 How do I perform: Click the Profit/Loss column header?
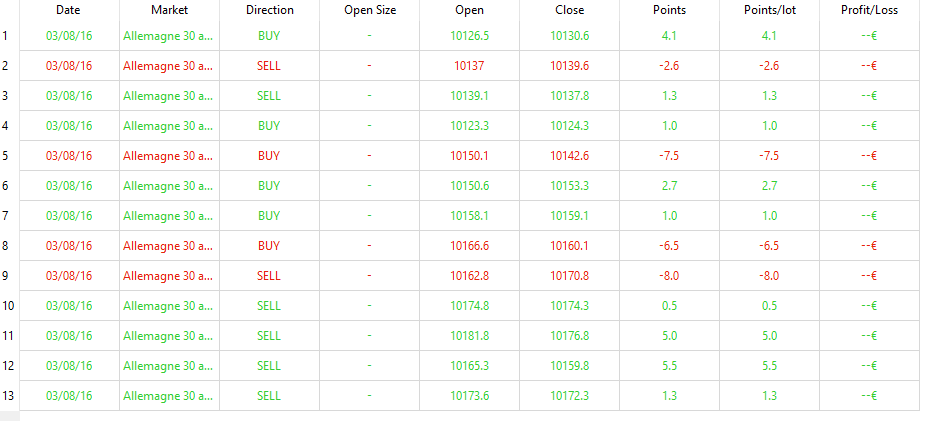click(x=868, y=10)
